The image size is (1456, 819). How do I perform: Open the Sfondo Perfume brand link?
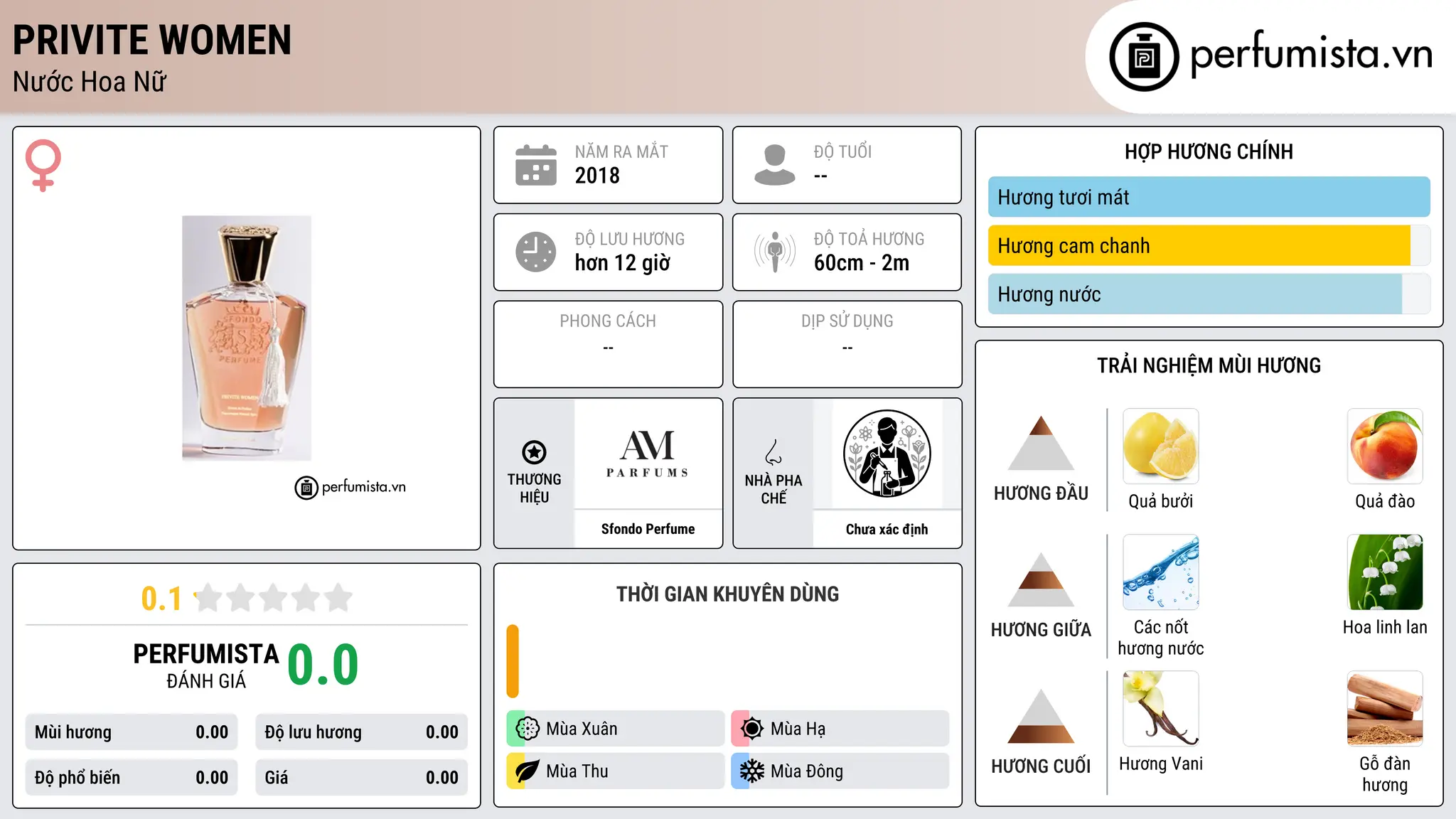(x=648, y=529)
